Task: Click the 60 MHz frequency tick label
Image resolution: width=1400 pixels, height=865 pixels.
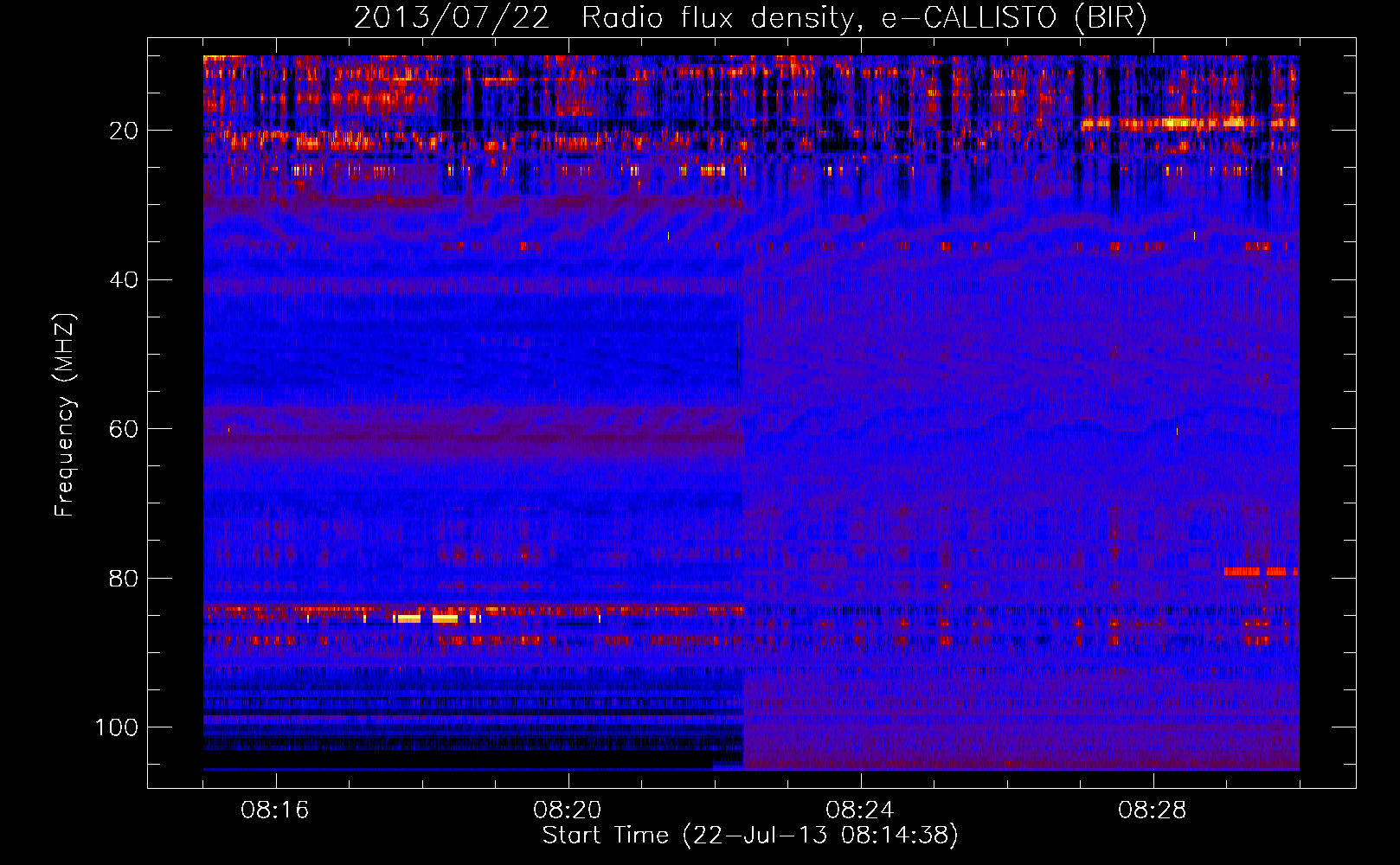Action: click(x=124, y=429)
